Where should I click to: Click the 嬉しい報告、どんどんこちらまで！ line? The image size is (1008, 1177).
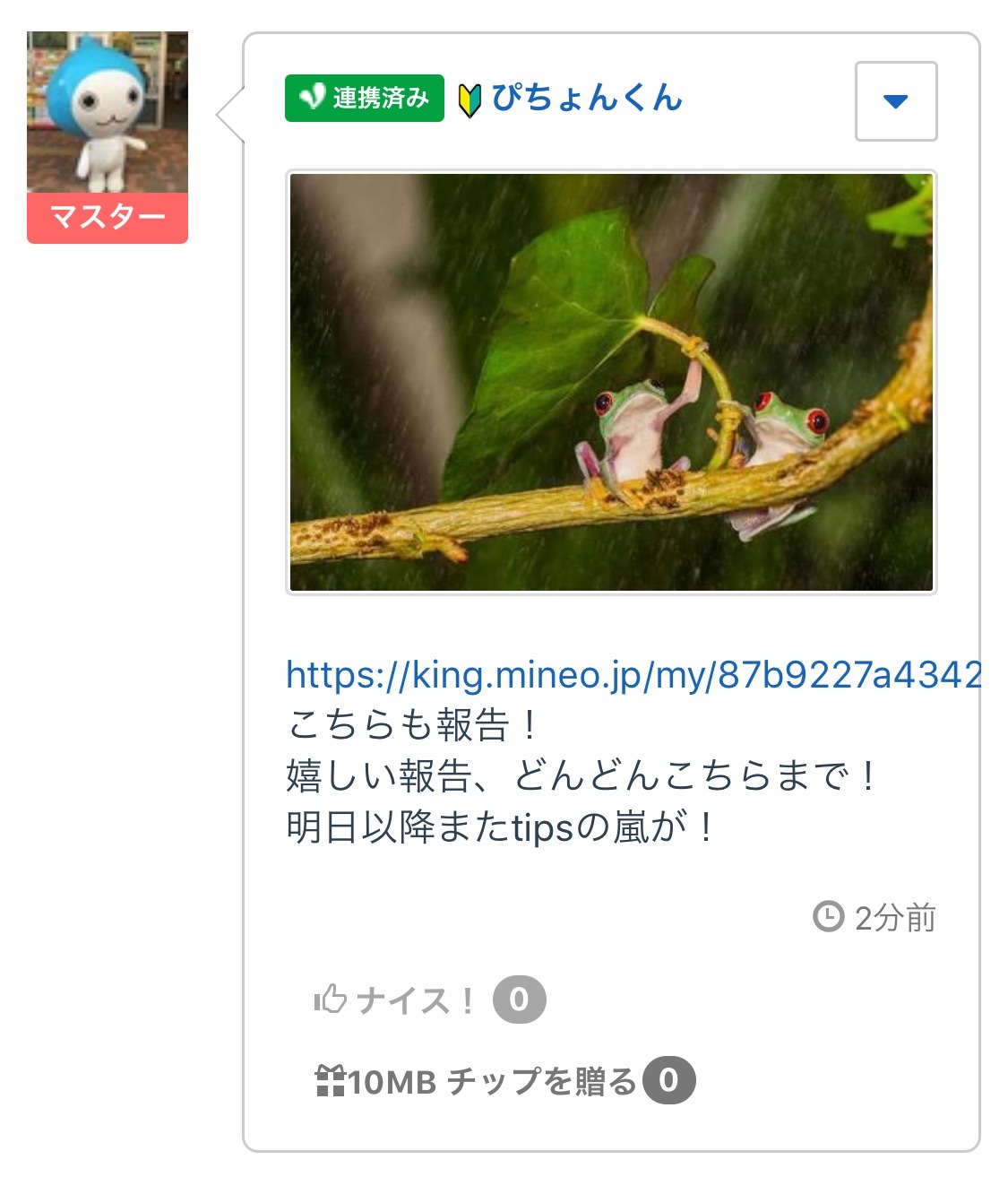[581, 775]
